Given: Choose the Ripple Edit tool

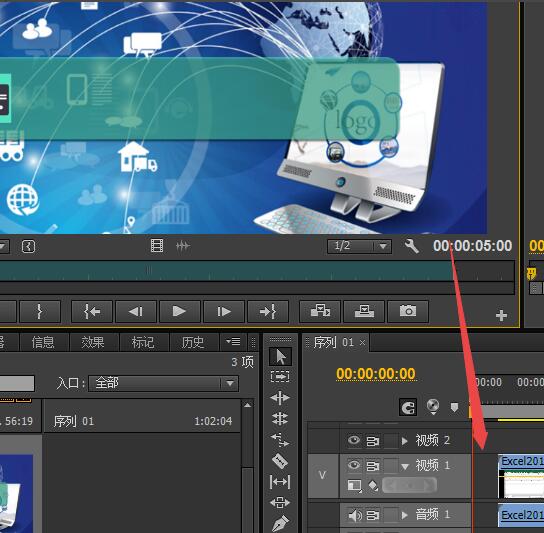Looking at the screenshot, I should [x=280, y=398].
